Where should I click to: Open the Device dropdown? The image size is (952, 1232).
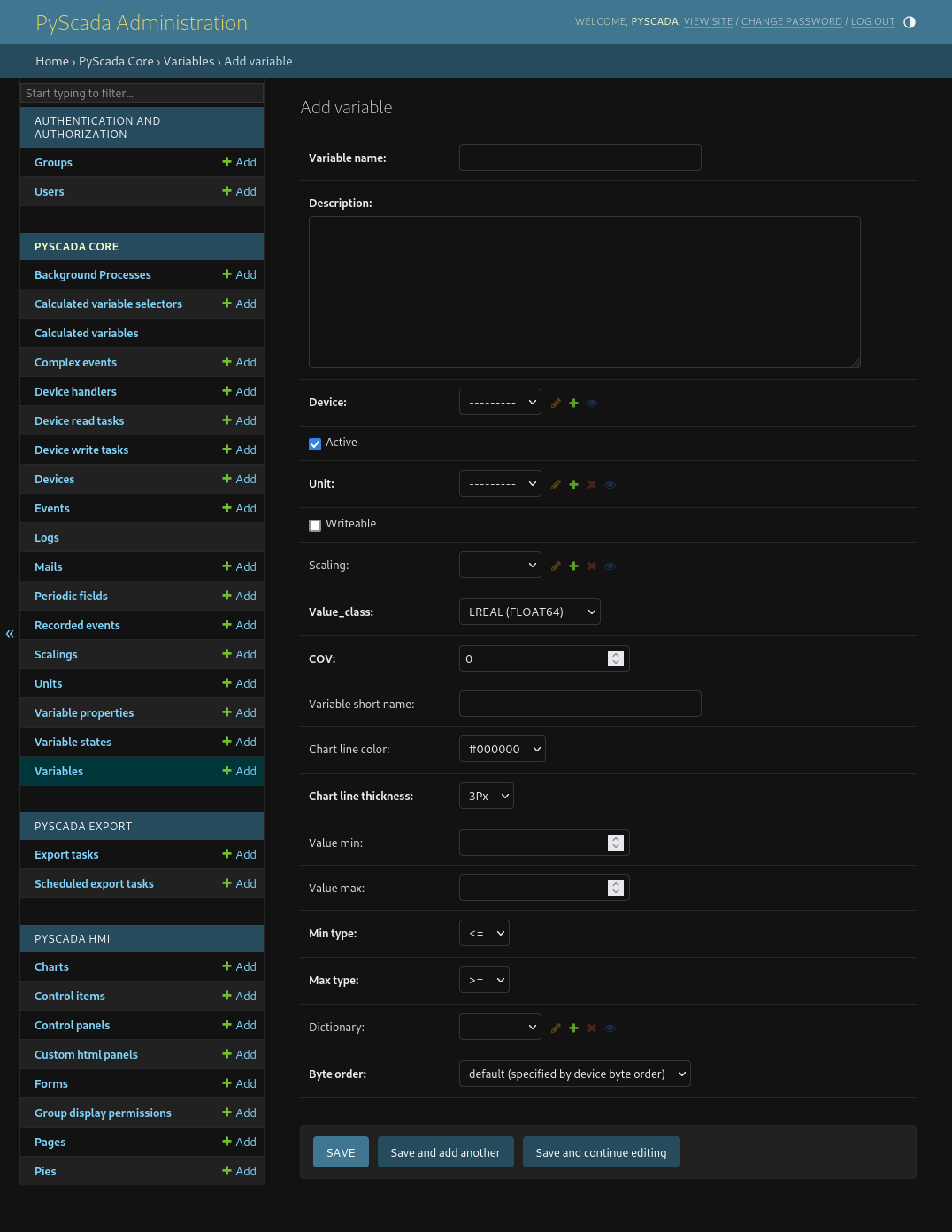[x=500, y=402]
